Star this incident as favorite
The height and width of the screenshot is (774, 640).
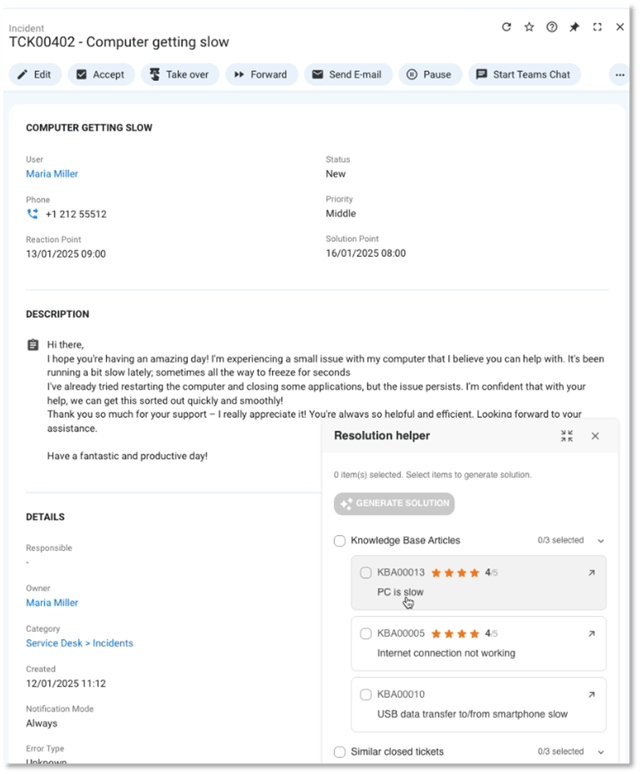coord(529,28)
